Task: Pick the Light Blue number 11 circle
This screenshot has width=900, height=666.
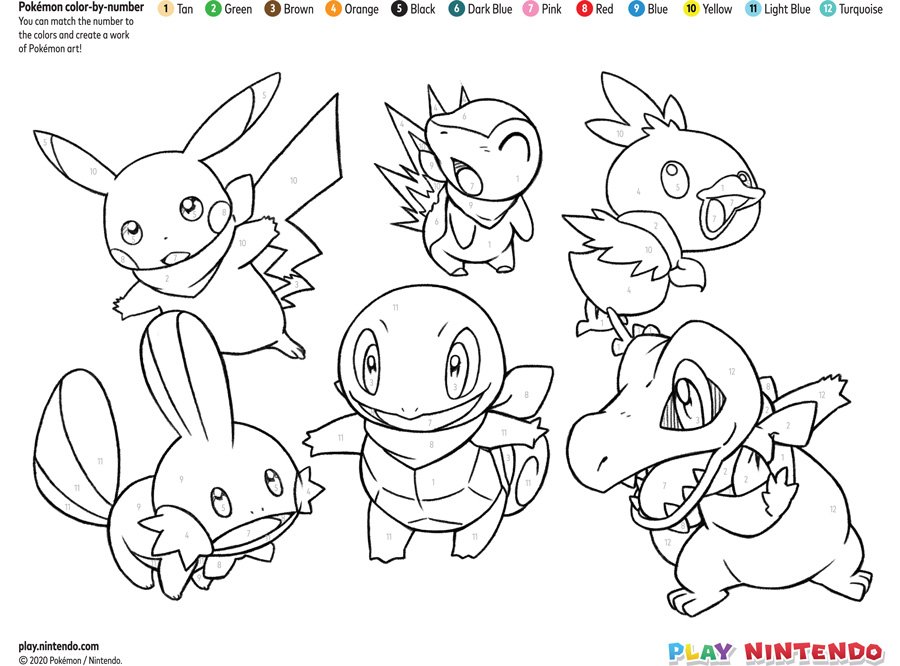Action: tap(752, 9)
